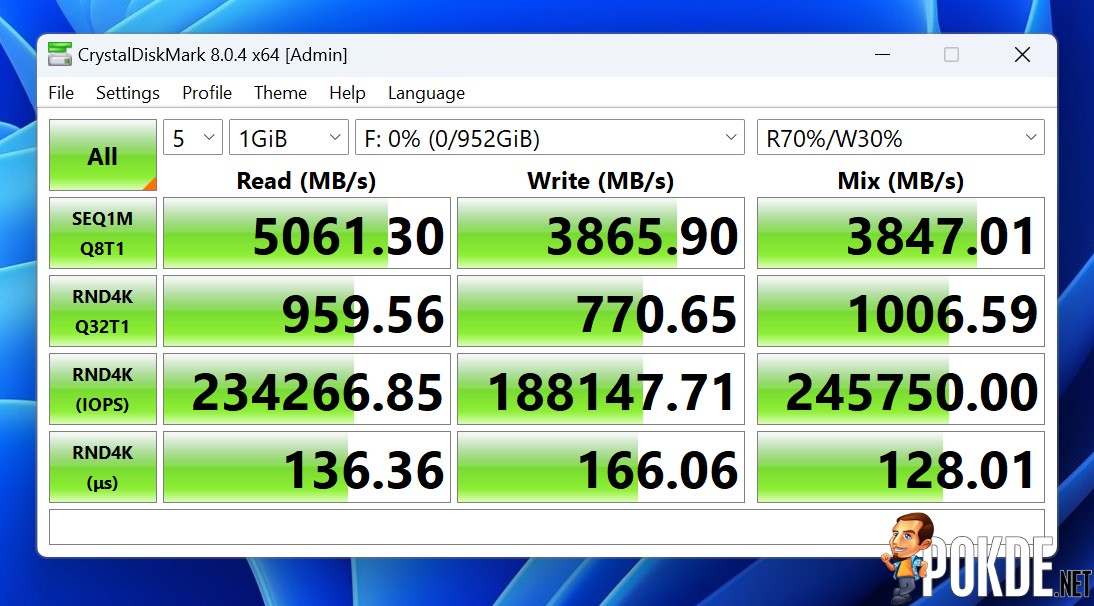Run the RND4K (IOPS) test

click(103, 389)
